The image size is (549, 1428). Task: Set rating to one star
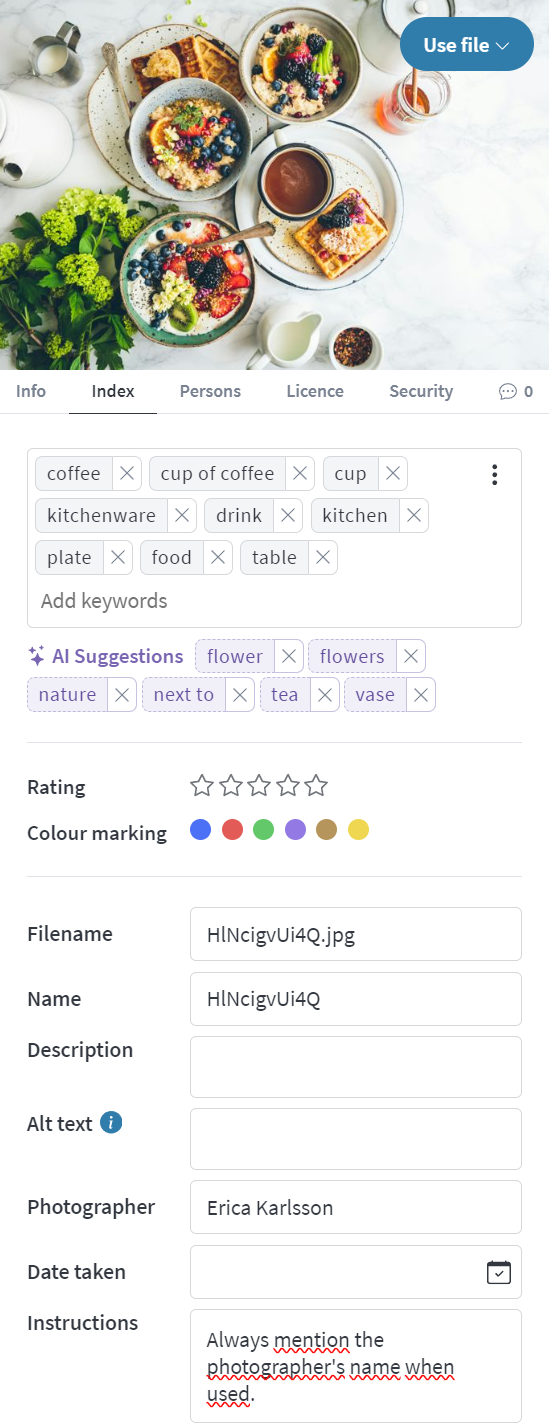202,786
